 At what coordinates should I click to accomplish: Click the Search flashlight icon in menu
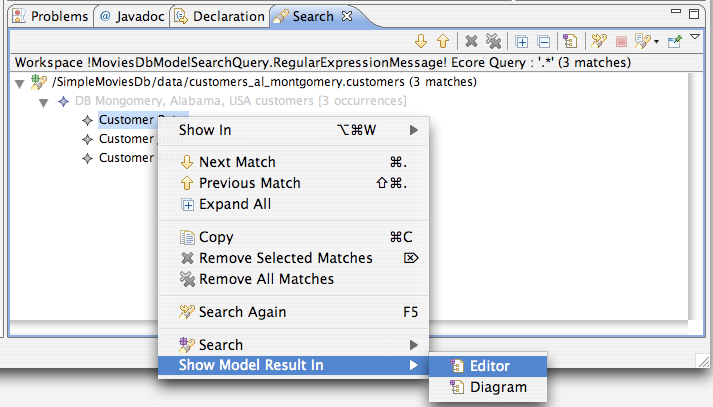(x=187, y=345)
